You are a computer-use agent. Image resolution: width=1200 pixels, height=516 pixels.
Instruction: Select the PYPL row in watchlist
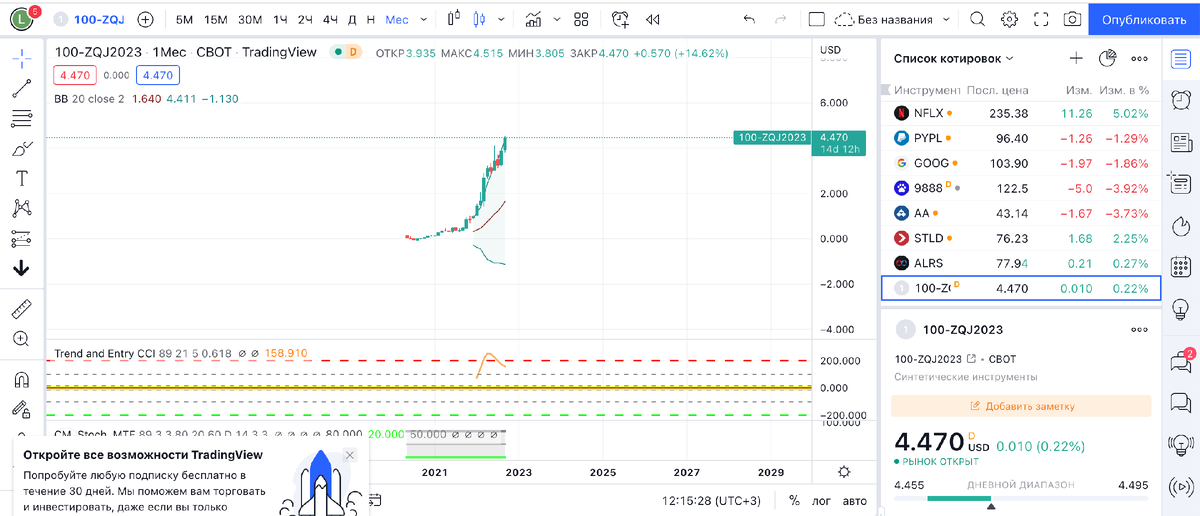[1021, 138]
